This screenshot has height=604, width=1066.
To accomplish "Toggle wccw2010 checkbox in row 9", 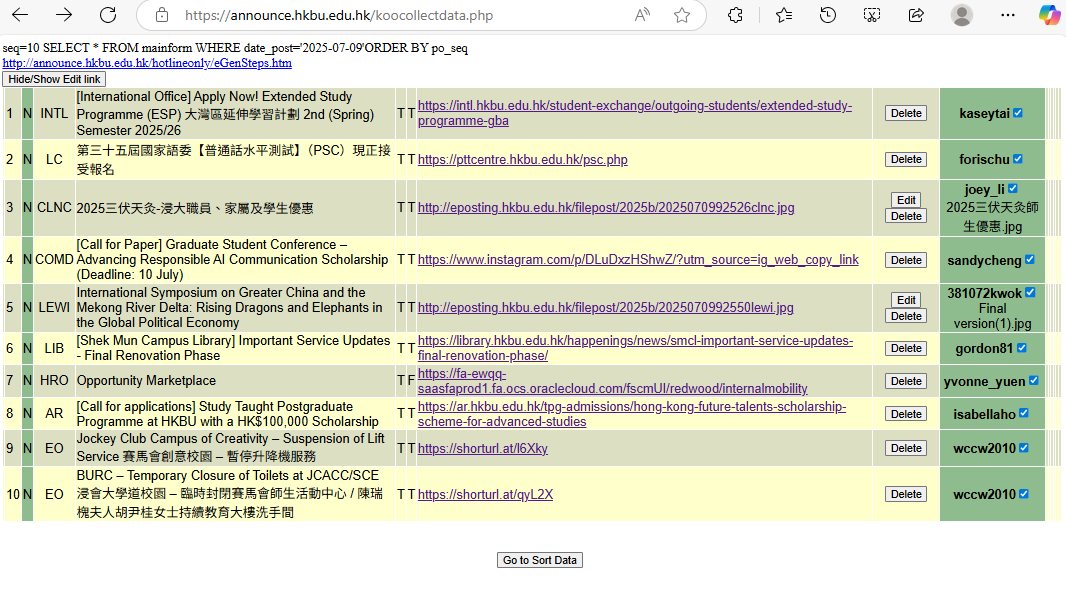I will click(1024, 448).
